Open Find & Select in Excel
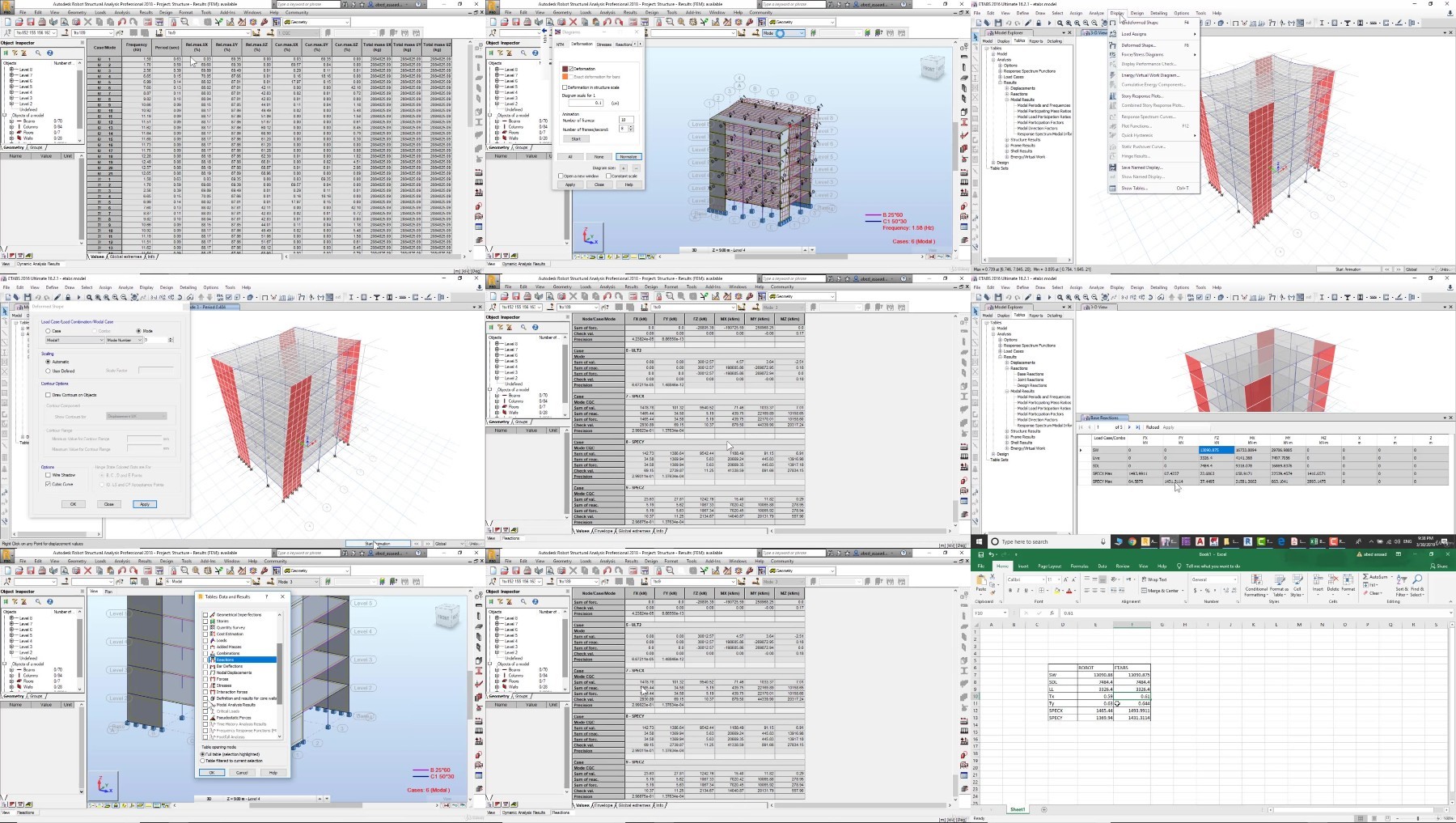 [x=1417, y=584]
